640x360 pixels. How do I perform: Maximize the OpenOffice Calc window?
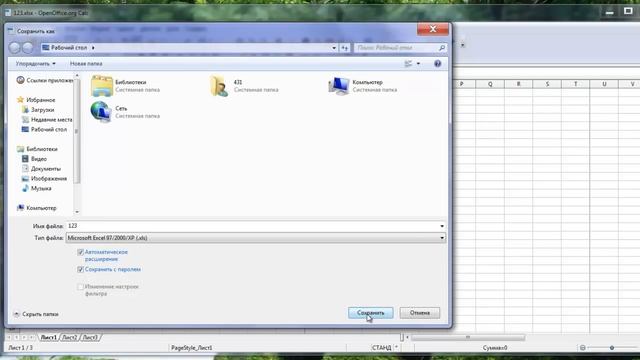(x=629, y=11)
